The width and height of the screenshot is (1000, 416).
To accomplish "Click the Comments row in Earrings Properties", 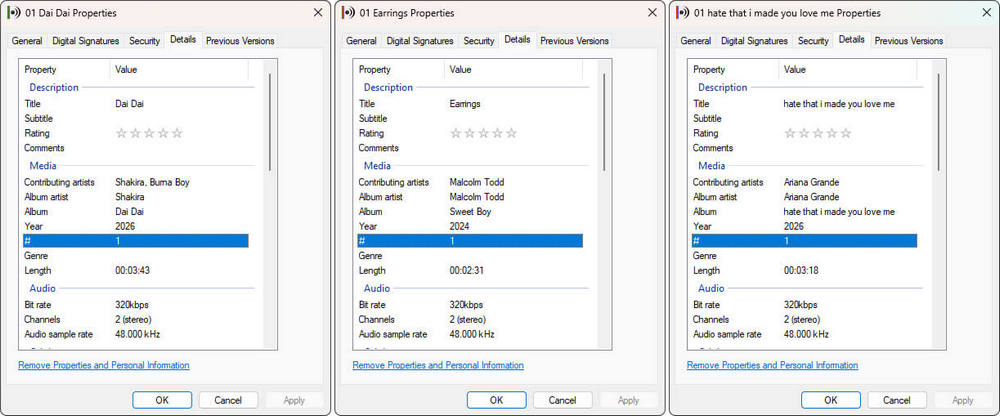I will tap(470, 148).
